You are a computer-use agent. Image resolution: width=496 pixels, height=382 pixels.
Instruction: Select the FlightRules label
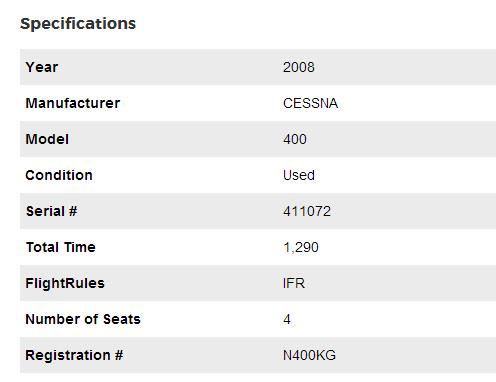click(x=65, y=283)
